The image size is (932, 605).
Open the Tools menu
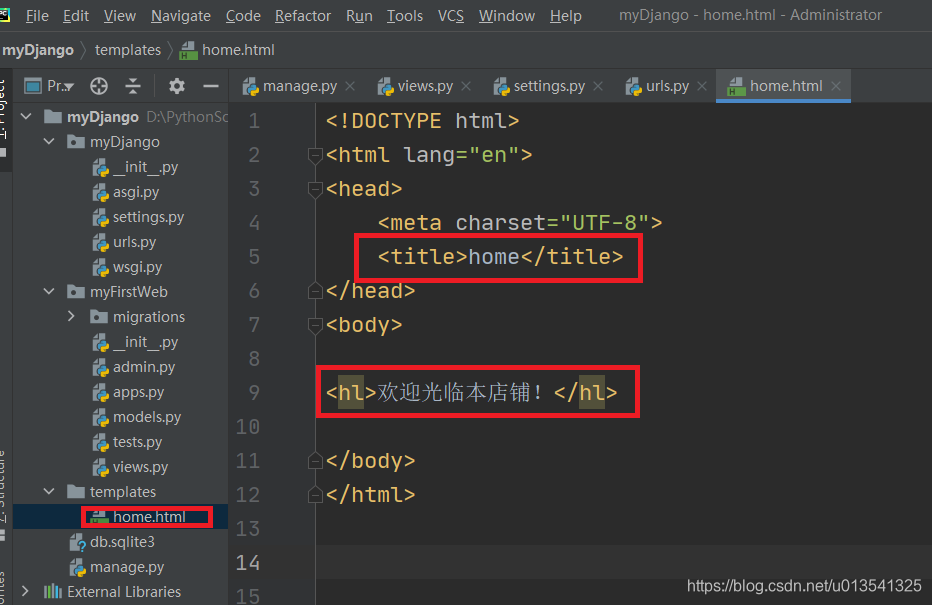click(405, 16)
